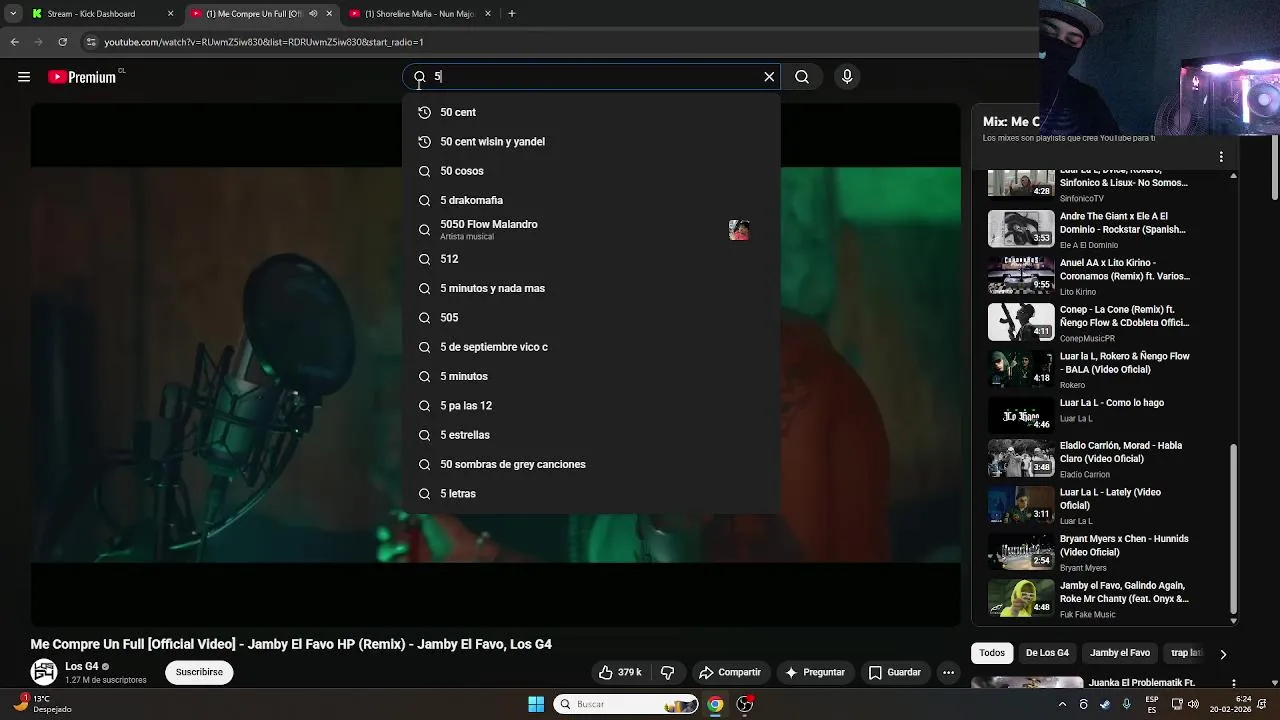
Task: Open the browser tab search dropdown
Action: [13, 14]
